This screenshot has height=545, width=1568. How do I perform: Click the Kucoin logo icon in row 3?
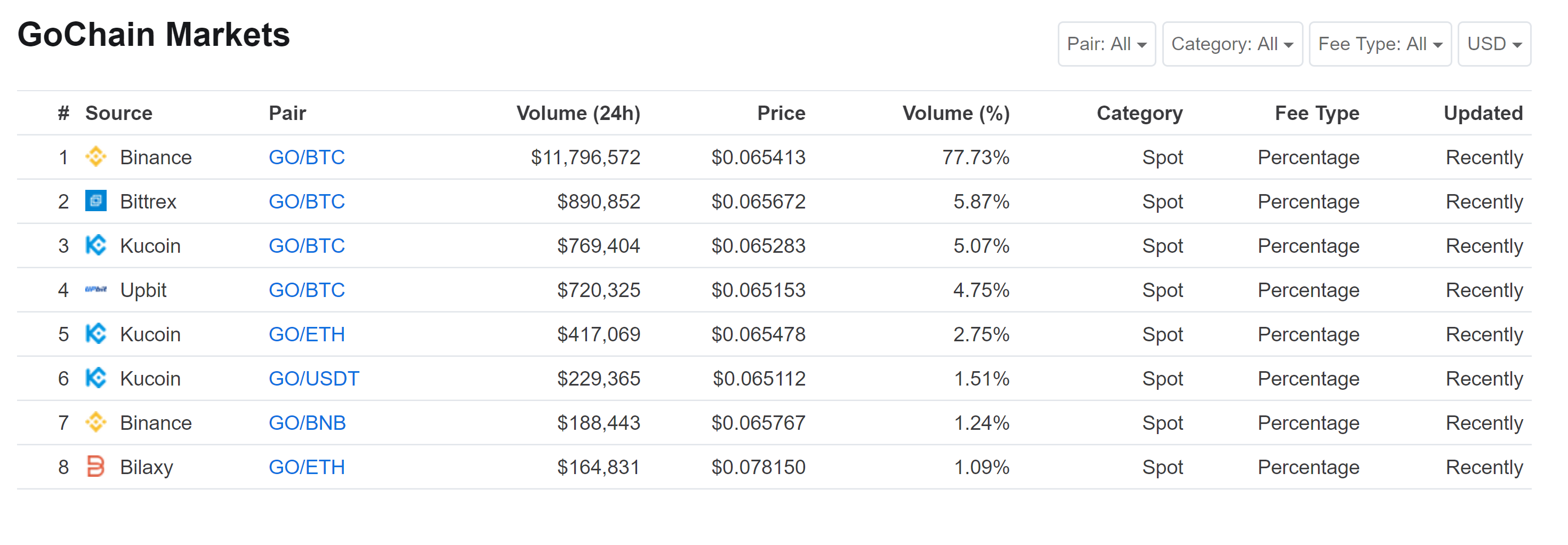tap(95, 245)
